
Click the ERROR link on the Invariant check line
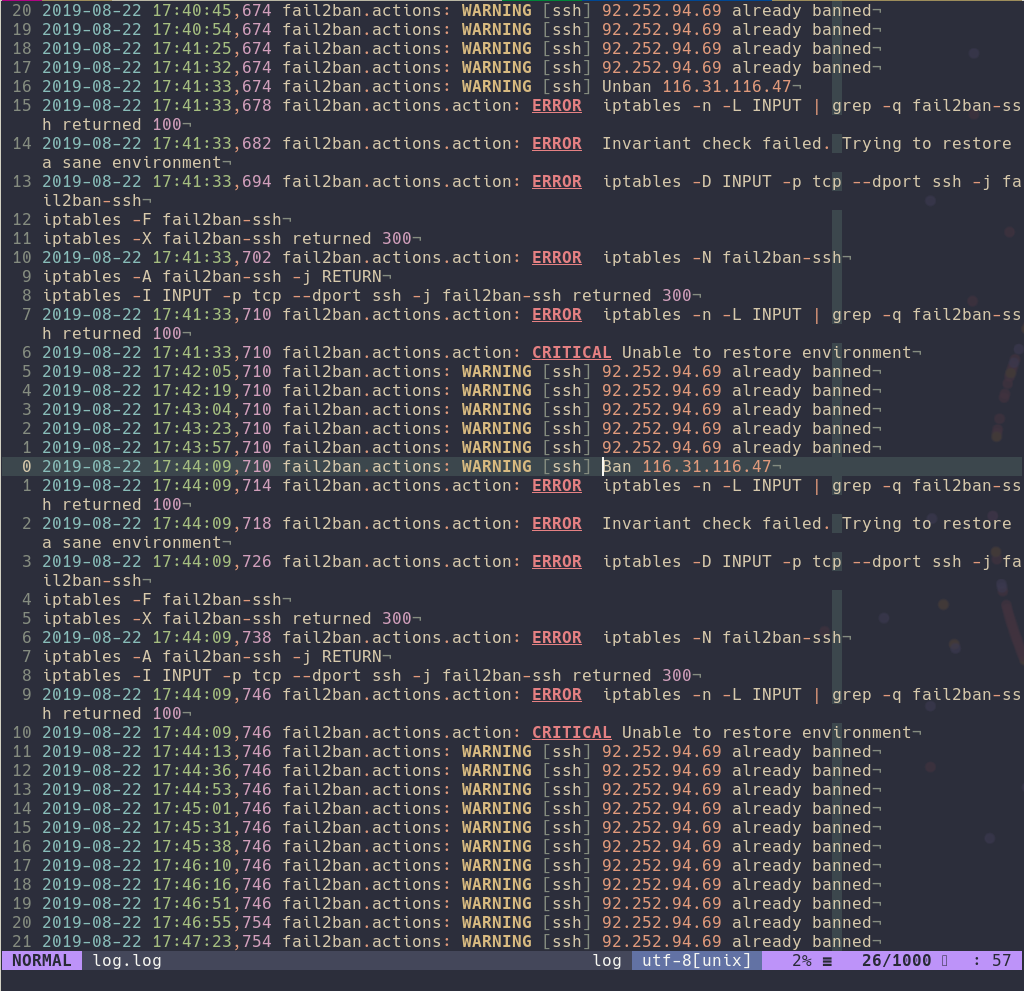556,143
